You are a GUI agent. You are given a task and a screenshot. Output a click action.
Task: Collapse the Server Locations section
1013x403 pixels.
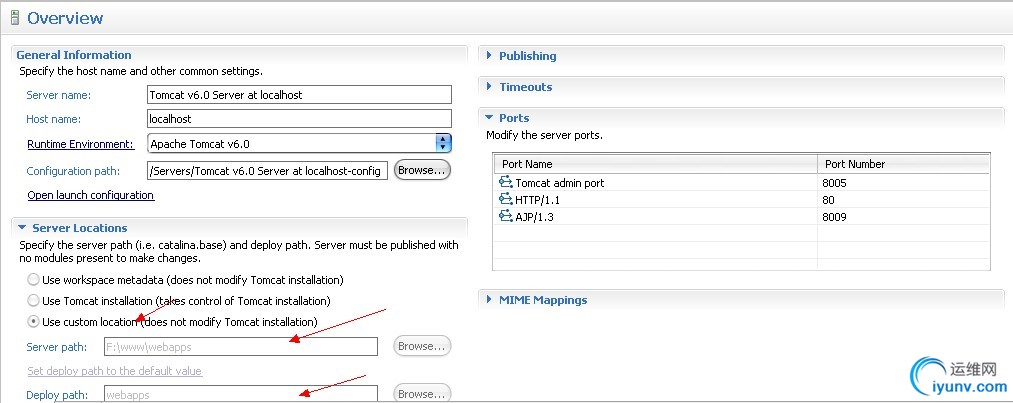[x=22, y=227]
